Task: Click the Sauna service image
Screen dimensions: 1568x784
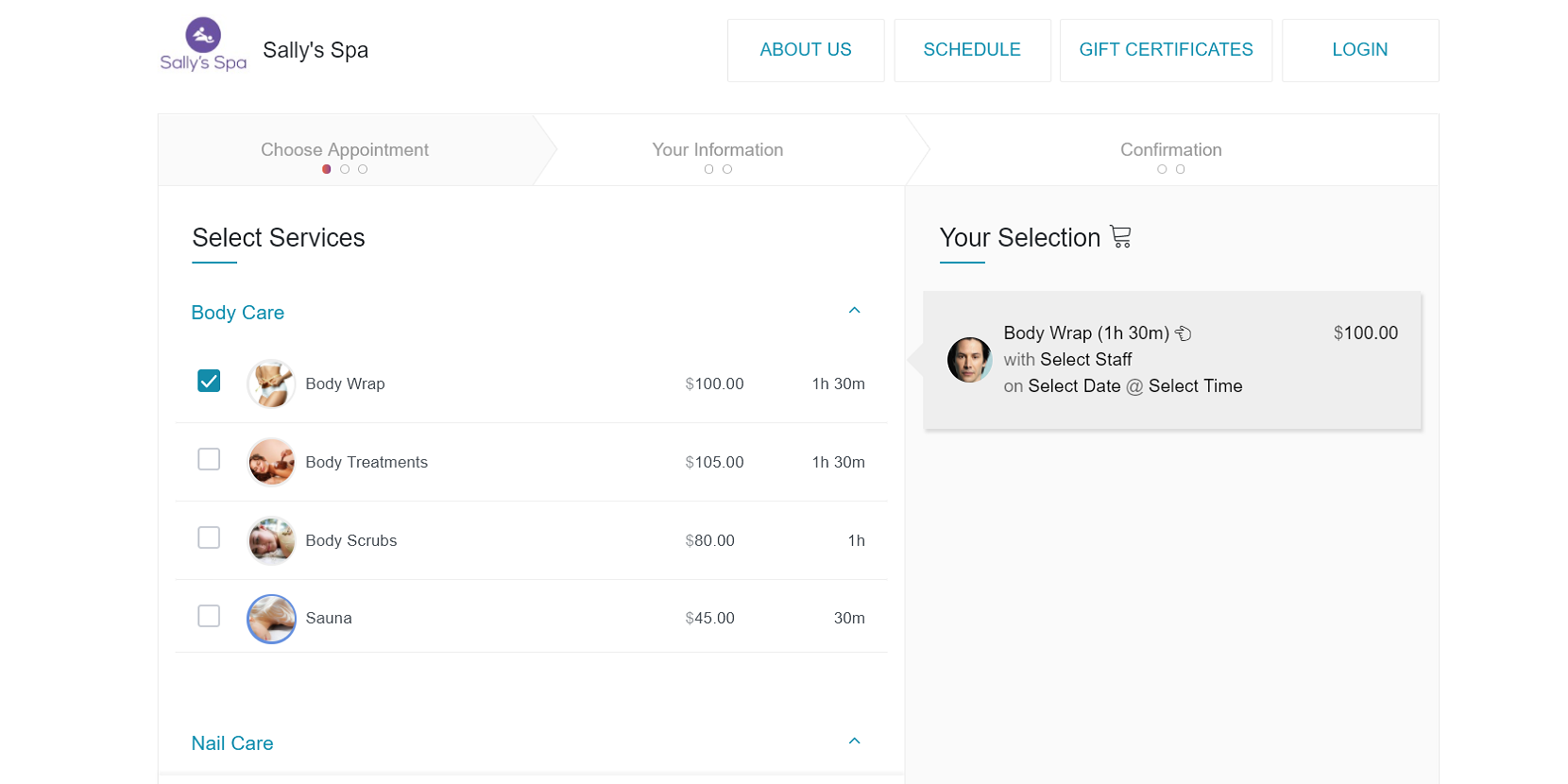Action: [x=271, y=619]
